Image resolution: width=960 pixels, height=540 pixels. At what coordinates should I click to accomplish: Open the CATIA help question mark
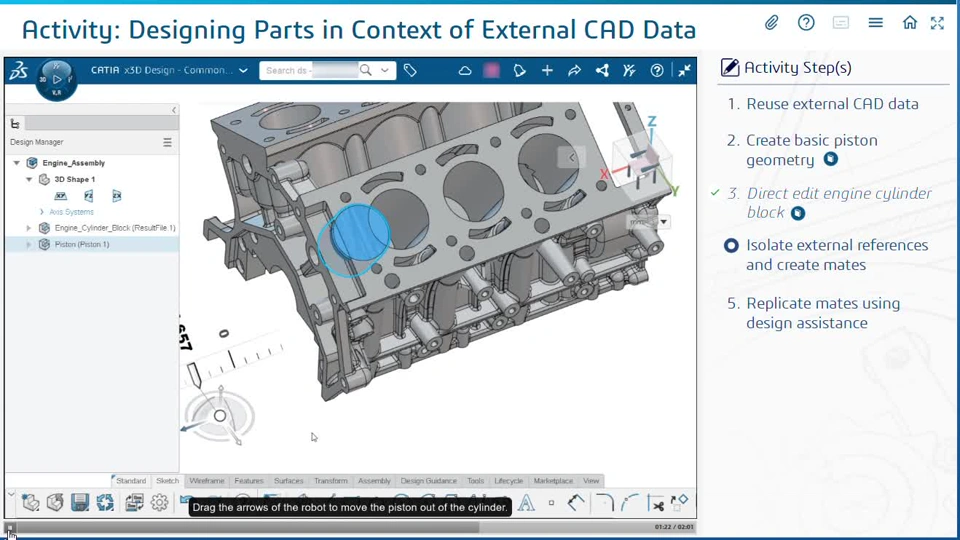tap(656, 71)
